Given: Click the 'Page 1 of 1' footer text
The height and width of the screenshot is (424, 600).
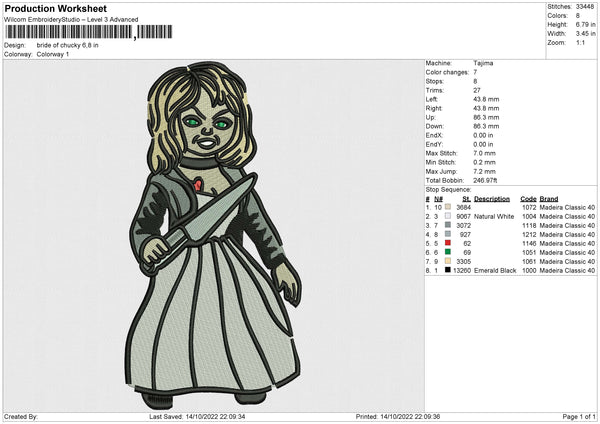Looking at the screenshot, I should coord(579,416).
